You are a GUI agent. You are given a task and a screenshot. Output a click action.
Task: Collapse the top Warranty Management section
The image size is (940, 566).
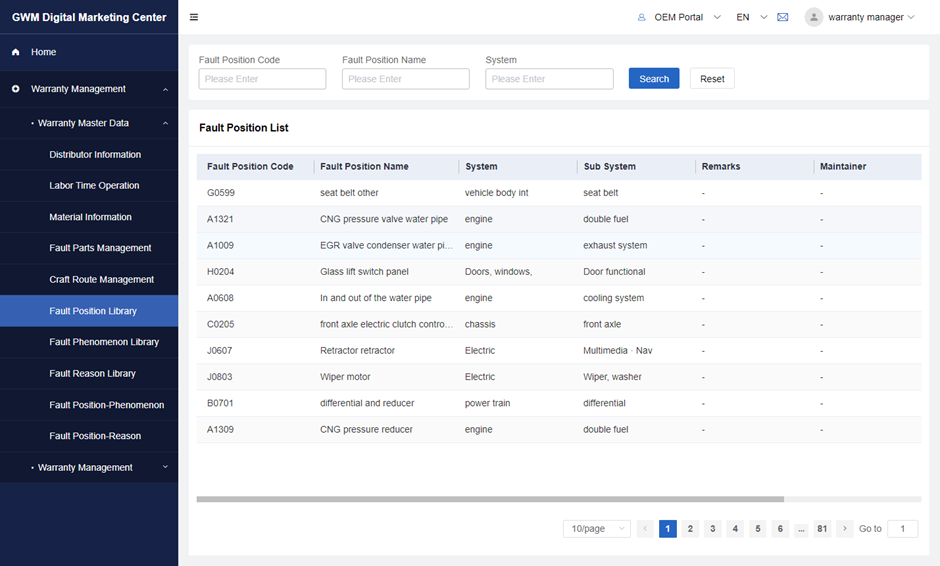click(165, 89)
